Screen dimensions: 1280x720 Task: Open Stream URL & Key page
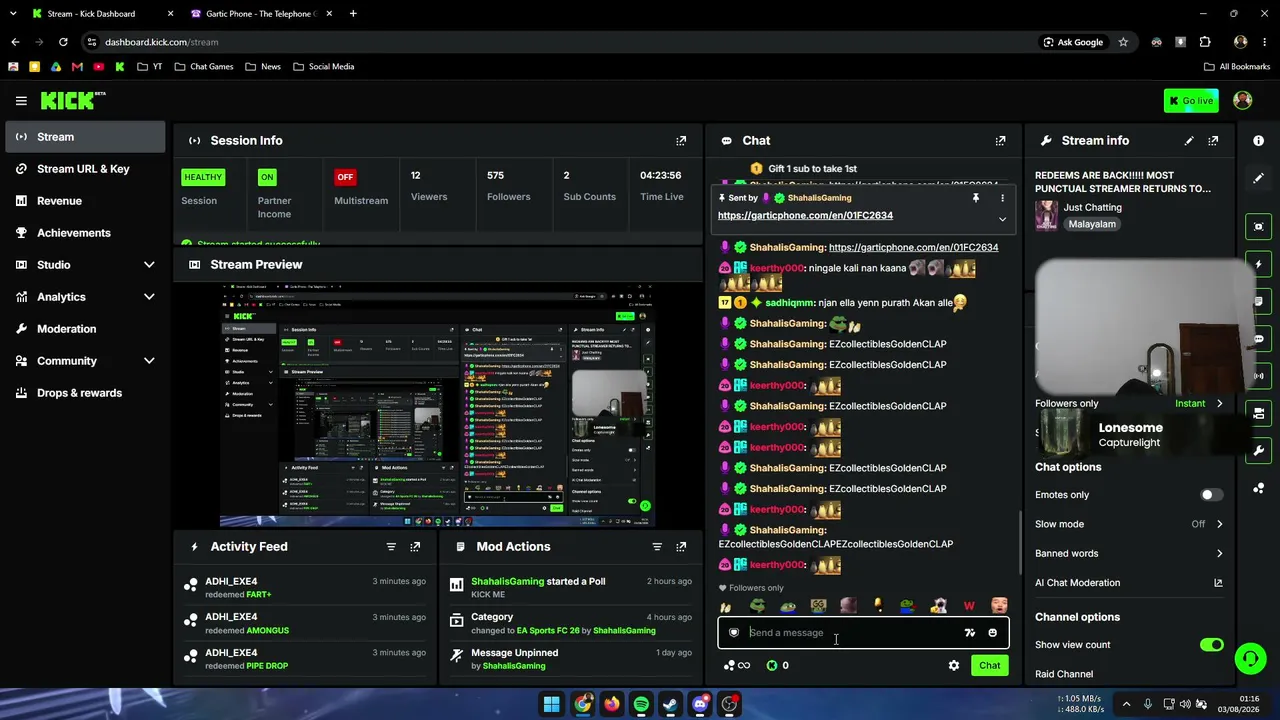(85, 169)
